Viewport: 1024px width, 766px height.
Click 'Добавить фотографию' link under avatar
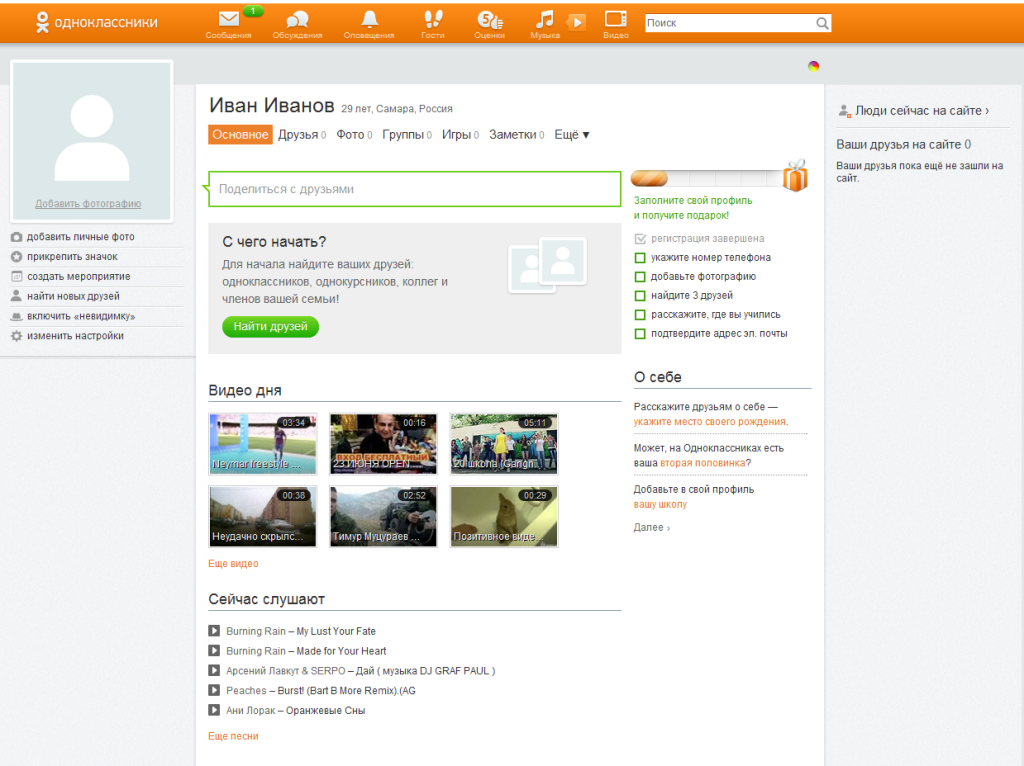click(88, 204)
